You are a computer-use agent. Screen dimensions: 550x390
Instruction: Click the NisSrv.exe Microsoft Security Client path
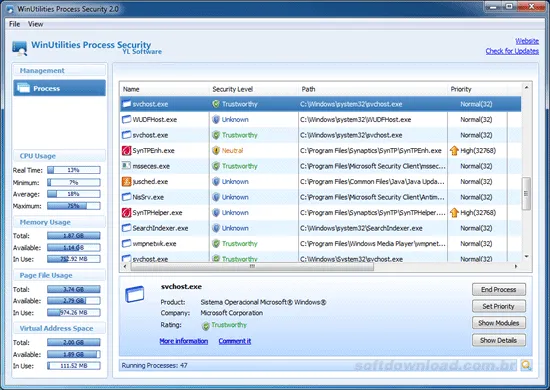click(372, 197)
